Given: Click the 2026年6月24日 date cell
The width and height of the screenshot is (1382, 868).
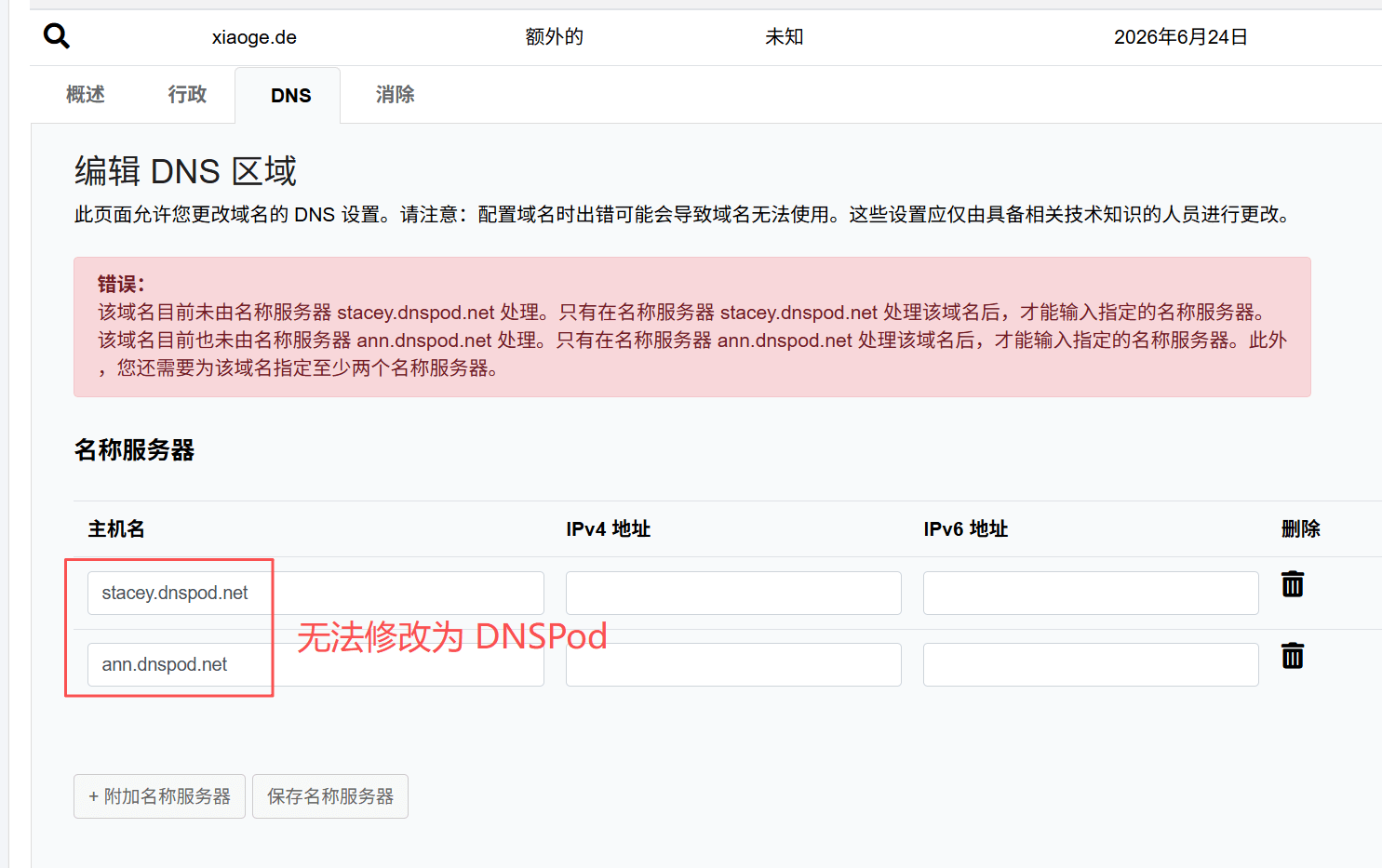Looking at the screenshot, I should pyautogui.click(x=1180, y=37).
